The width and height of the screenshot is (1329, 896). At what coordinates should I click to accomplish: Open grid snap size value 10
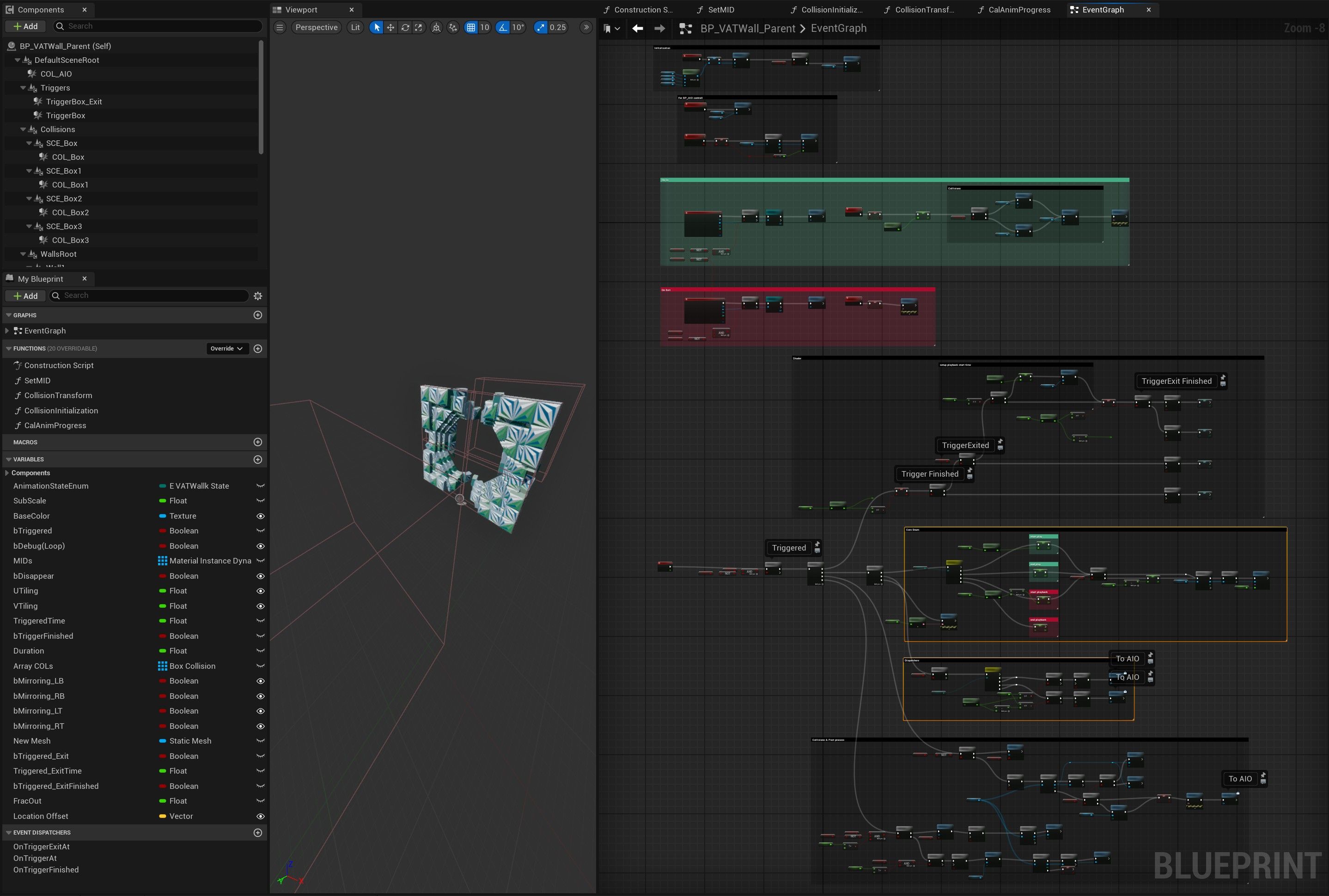coord(484,27)
